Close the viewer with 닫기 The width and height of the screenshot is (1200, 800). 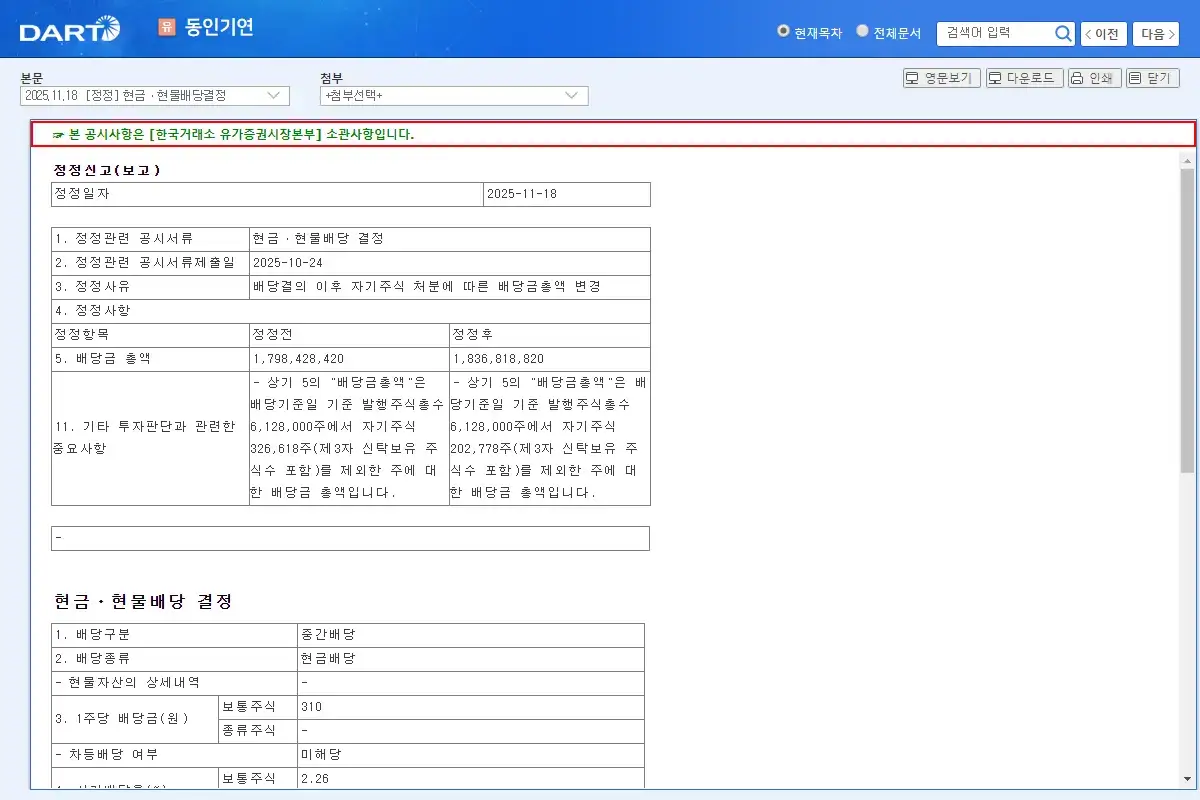tap(1153, 78)
